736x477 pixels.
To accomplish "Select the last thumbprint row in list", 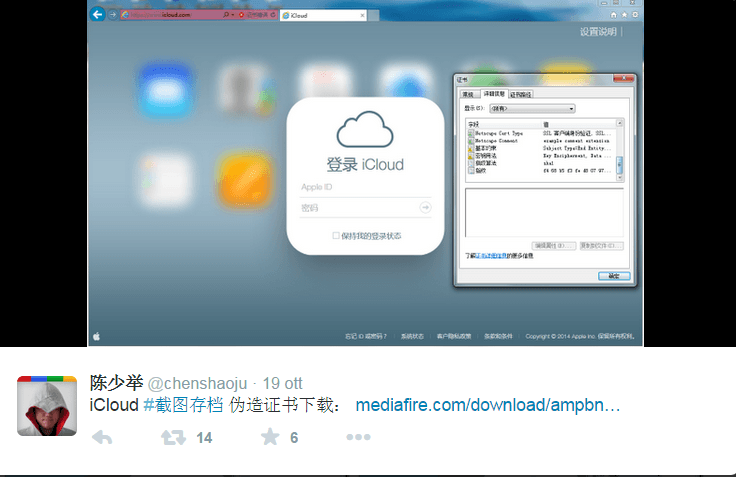I will pos(541,171).
